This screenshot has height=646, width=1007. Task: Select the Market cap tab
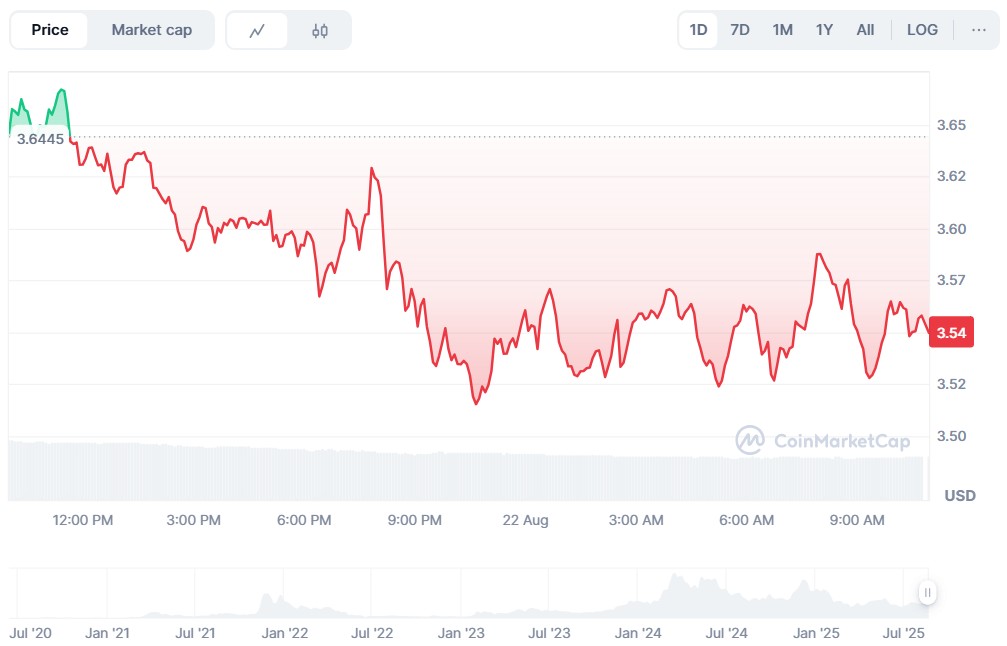(151, 30)
